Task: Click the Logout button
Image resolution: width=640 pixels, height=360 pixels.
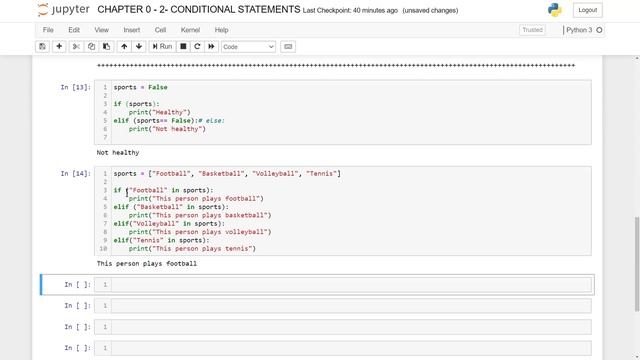Action: pyautogui.click(x=587, y=10)
